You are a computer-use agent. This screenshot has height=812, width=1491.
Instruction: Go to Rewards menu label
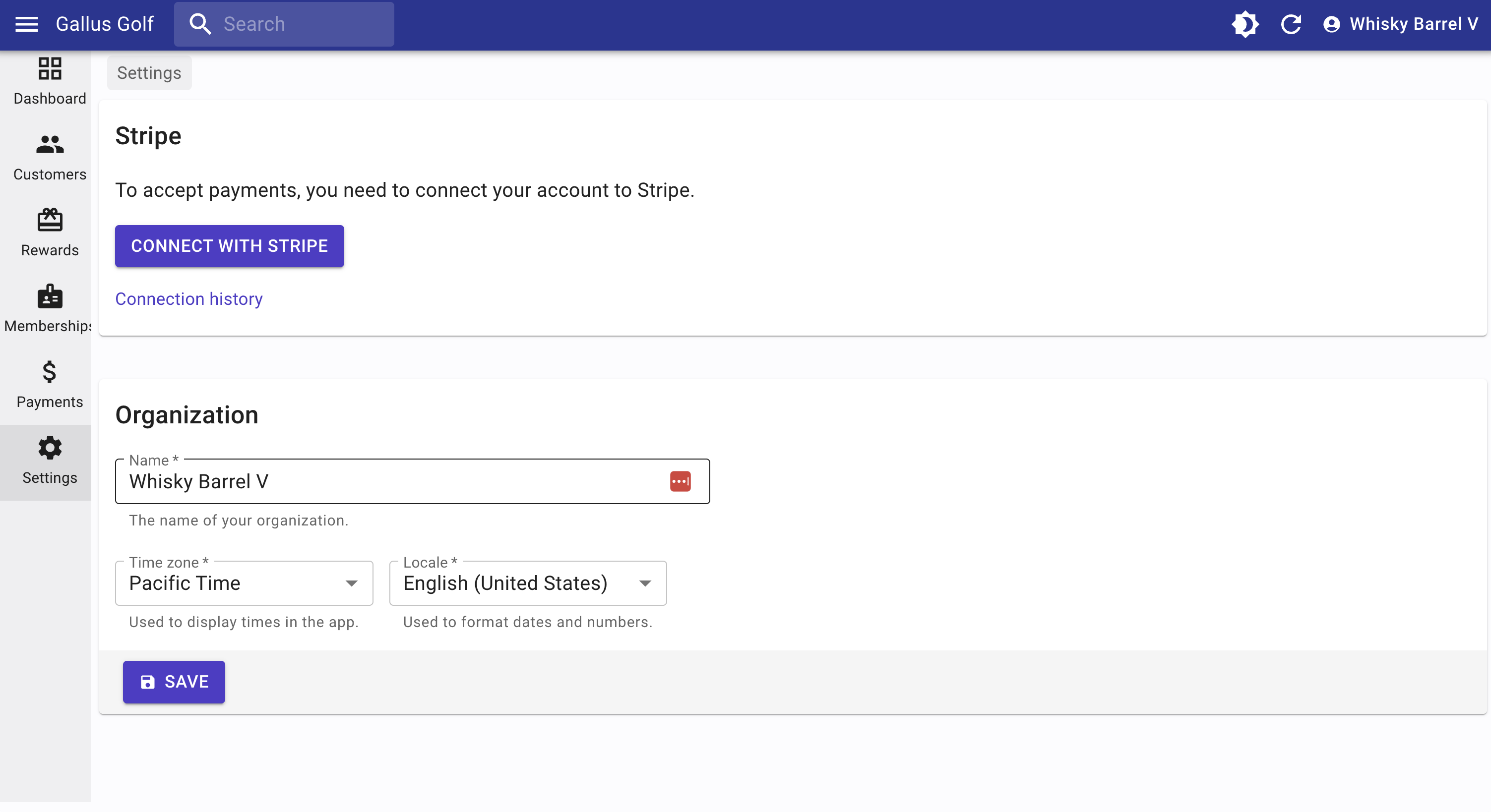pyautogui.click(x=50, y=250)
